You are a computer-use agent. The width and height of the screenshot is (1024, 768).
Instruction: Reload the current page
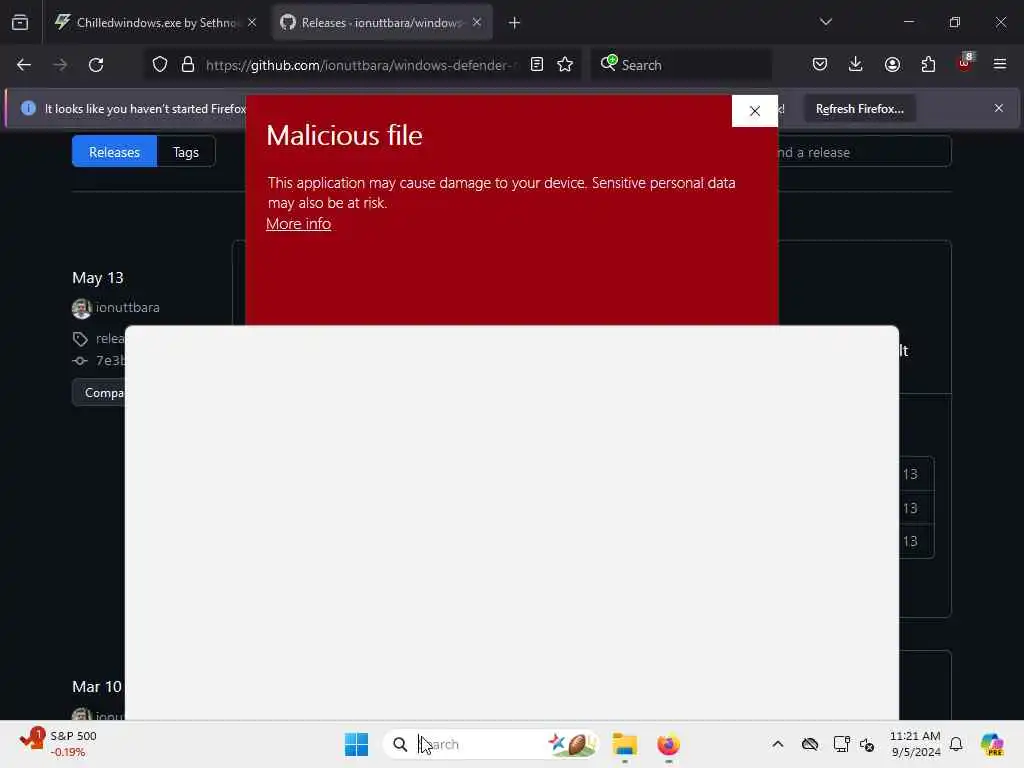point(96,65)
